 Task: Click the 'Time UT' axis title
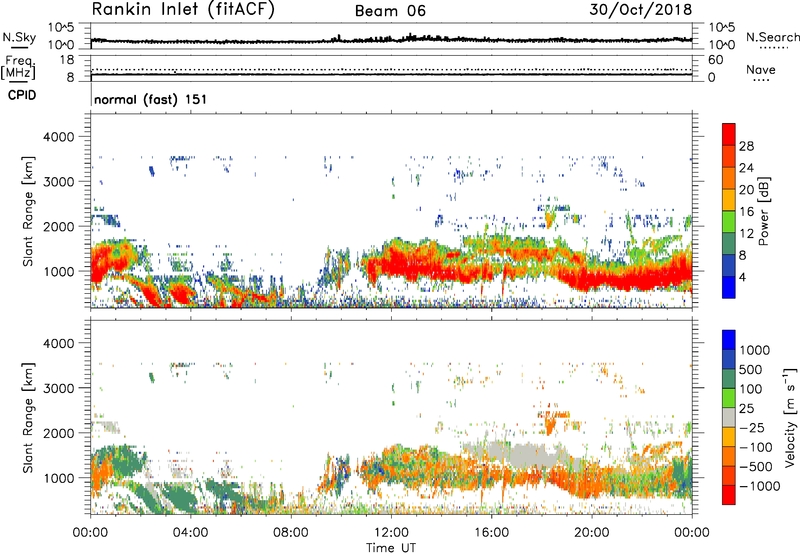click(x=391, y=547)
